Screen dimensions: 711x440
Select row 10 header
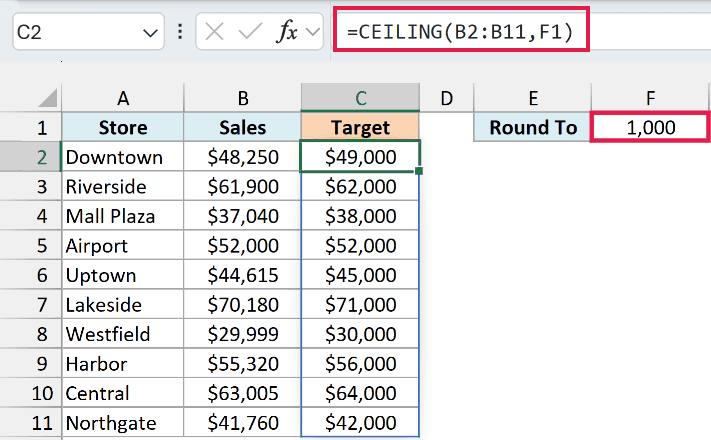tap(30, 392)
